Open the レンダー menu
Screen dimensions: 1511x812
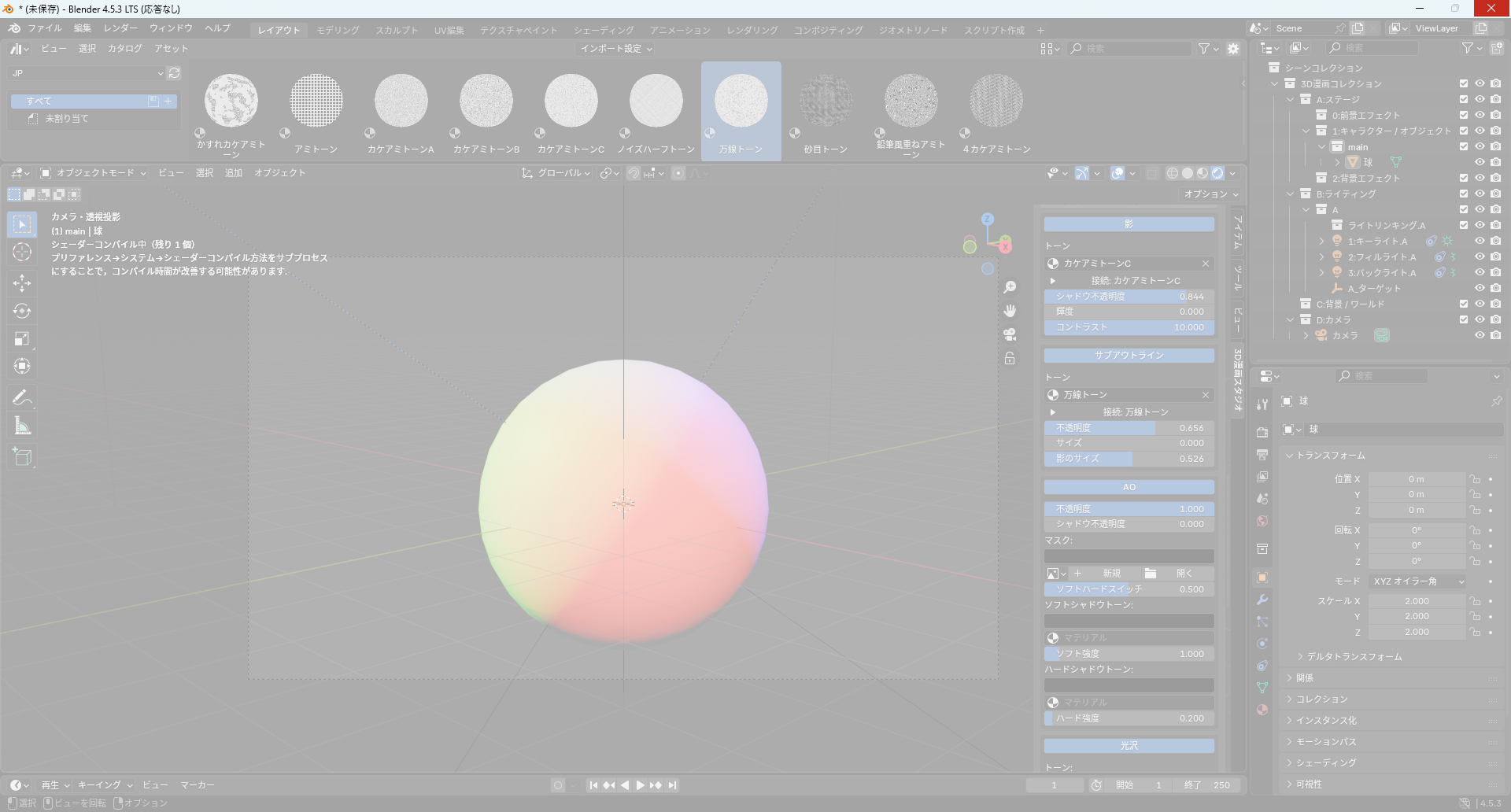pos(120,28)
